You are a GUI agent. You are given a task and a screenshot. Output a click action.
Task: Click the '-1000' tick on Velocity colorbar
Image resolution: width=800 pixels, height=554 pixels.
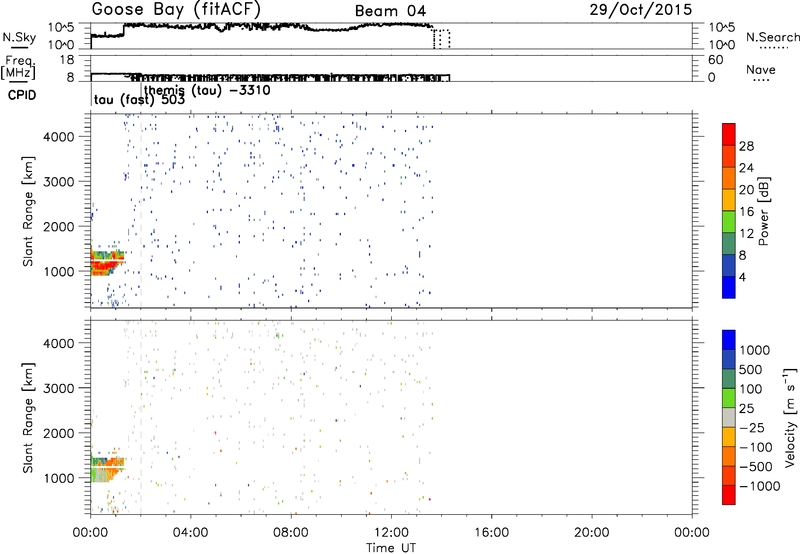click(x=759, y=486)
